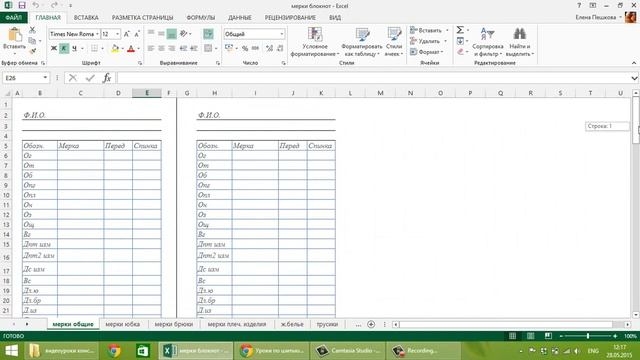Click the increase indent icon

tap(194, 48)
